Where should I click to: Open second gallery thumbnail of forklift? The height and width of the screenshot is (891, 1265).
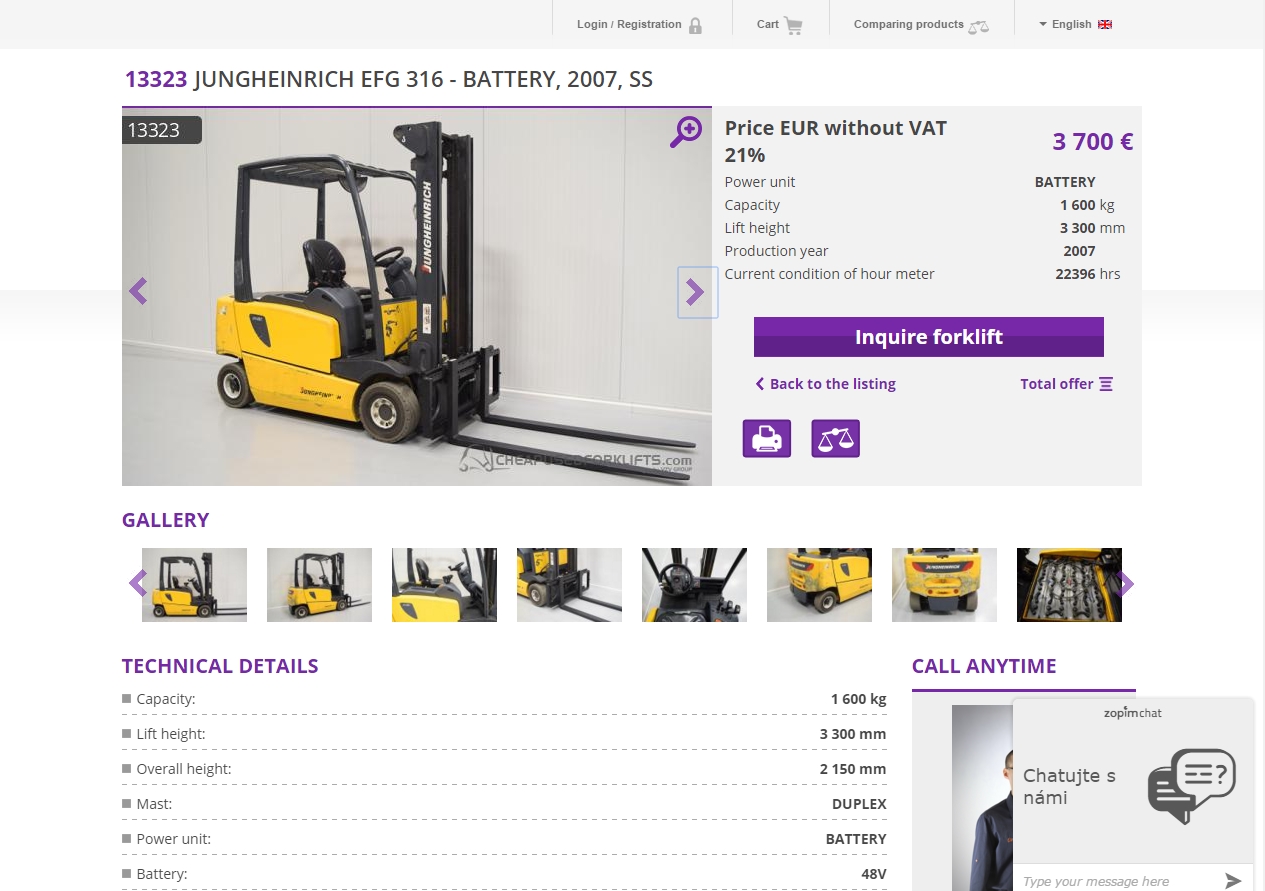tap(319, 585)
